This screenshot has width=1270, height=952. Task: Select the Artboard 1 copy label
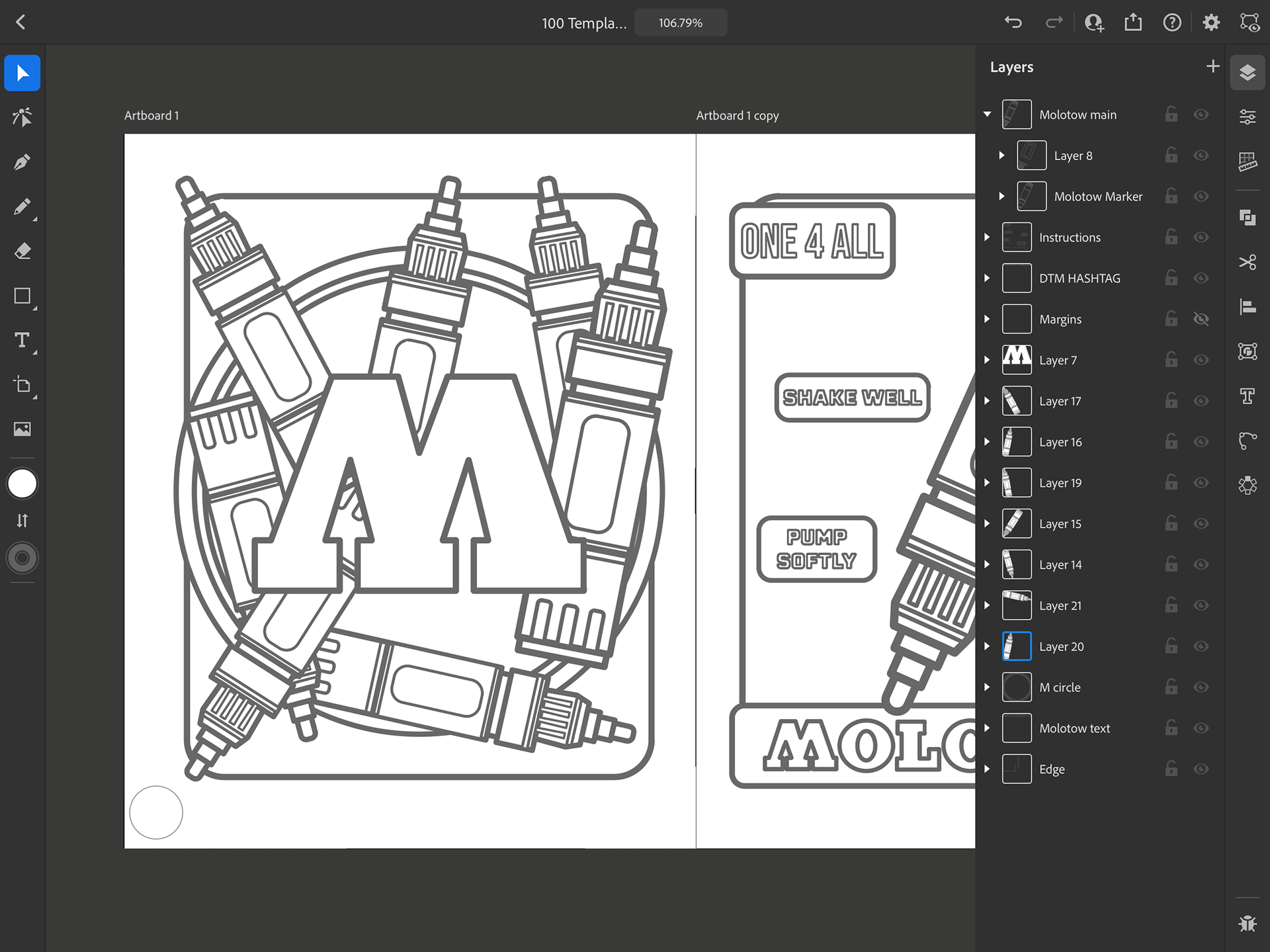click(x=738, y=115)
